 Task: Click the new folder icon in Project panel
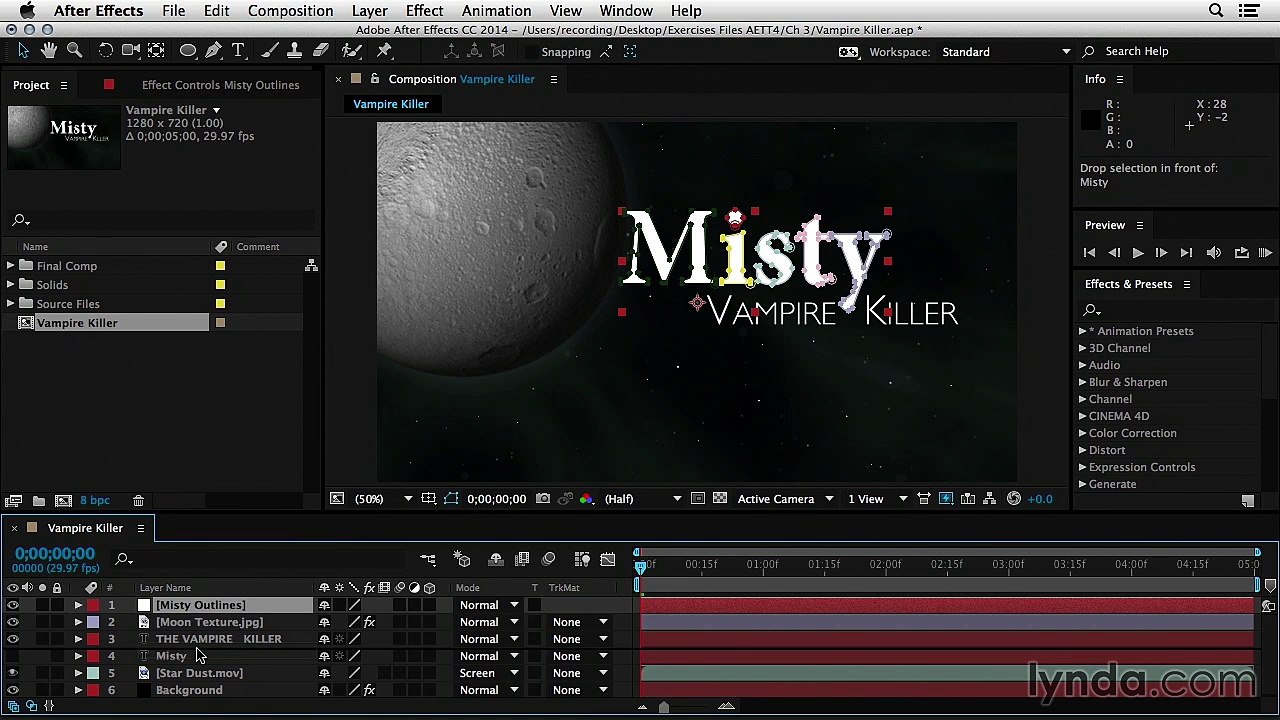[x=38, y=500]
